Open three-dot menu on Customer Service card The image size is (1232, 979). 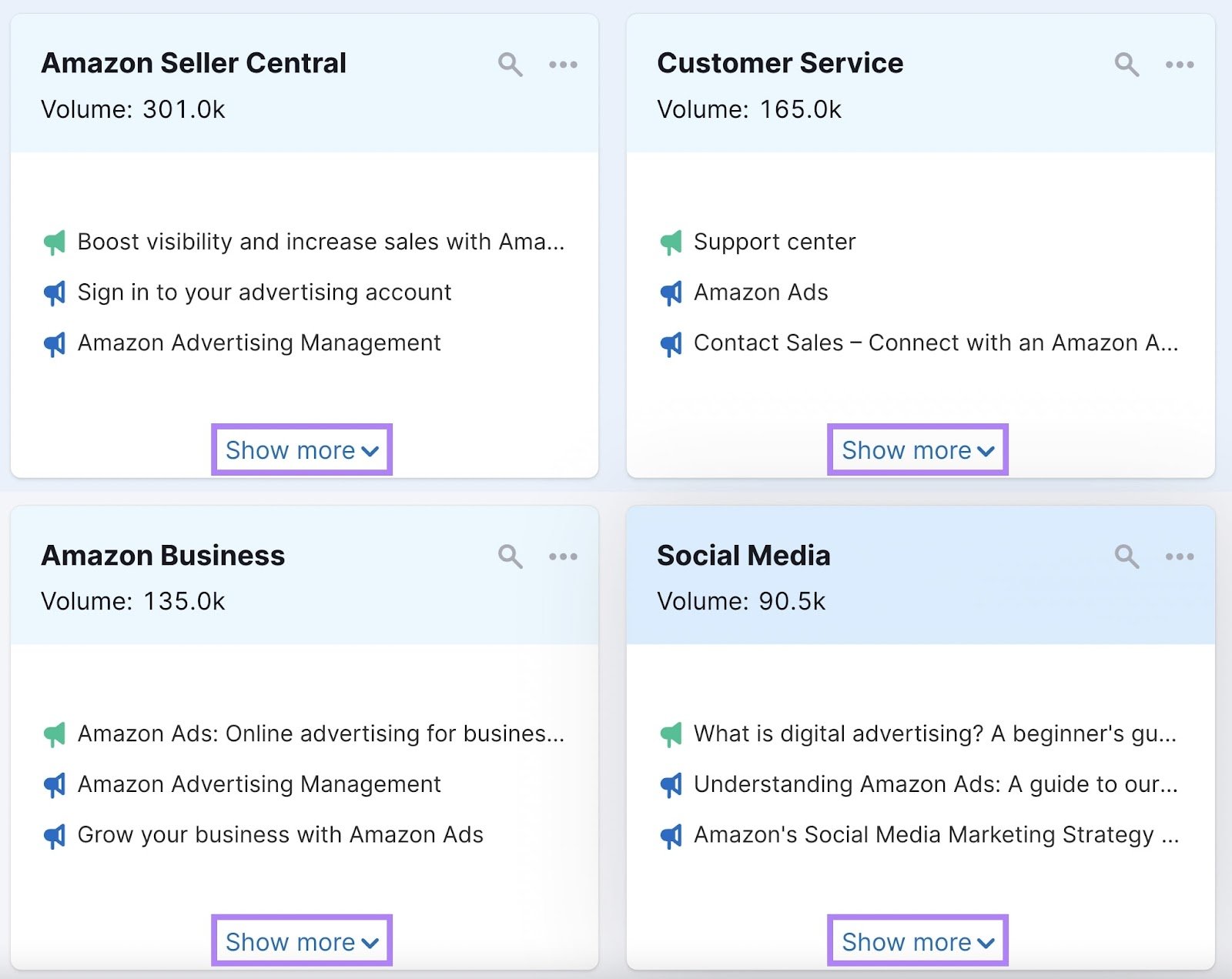[1179, 65]
